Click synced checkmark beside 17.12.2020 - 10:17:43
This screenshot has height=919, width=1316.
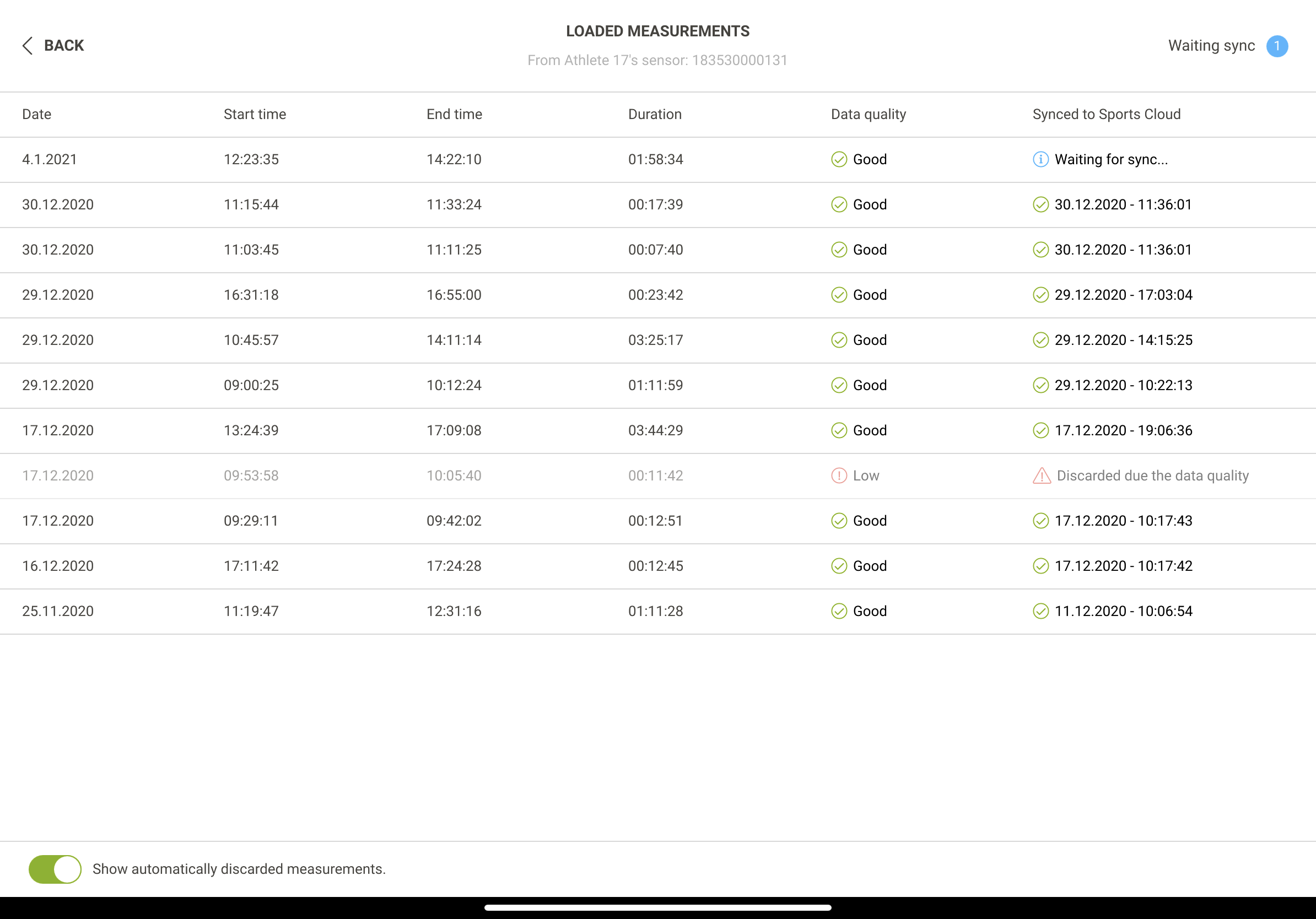tap(1040, 521)
